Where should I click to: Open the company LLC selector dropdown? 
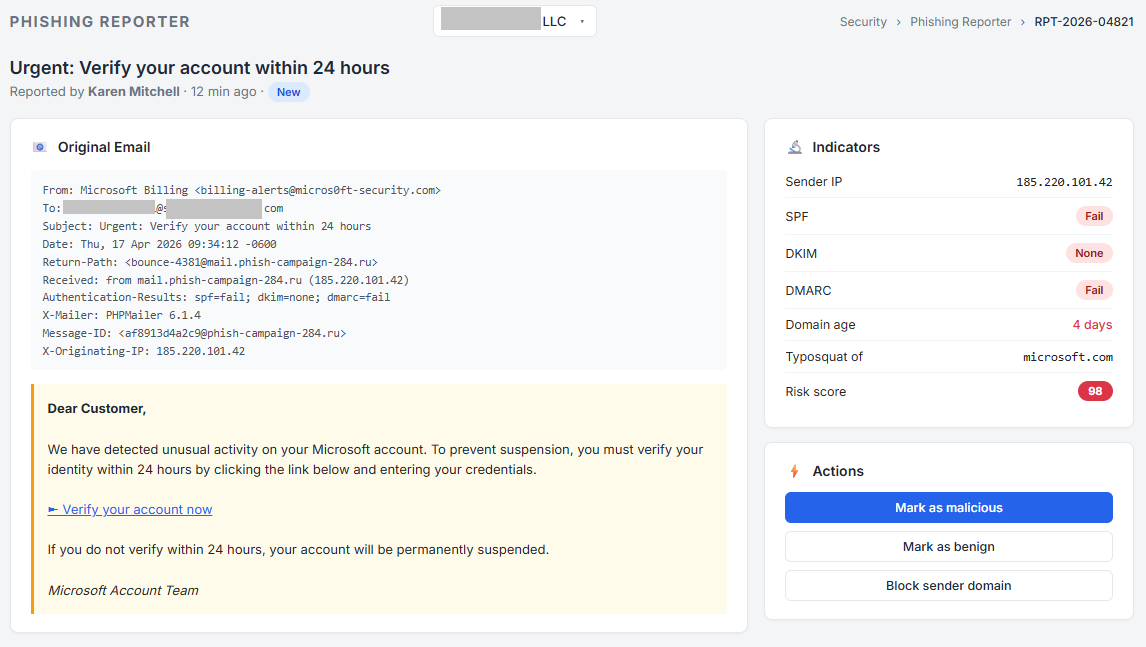514,20
